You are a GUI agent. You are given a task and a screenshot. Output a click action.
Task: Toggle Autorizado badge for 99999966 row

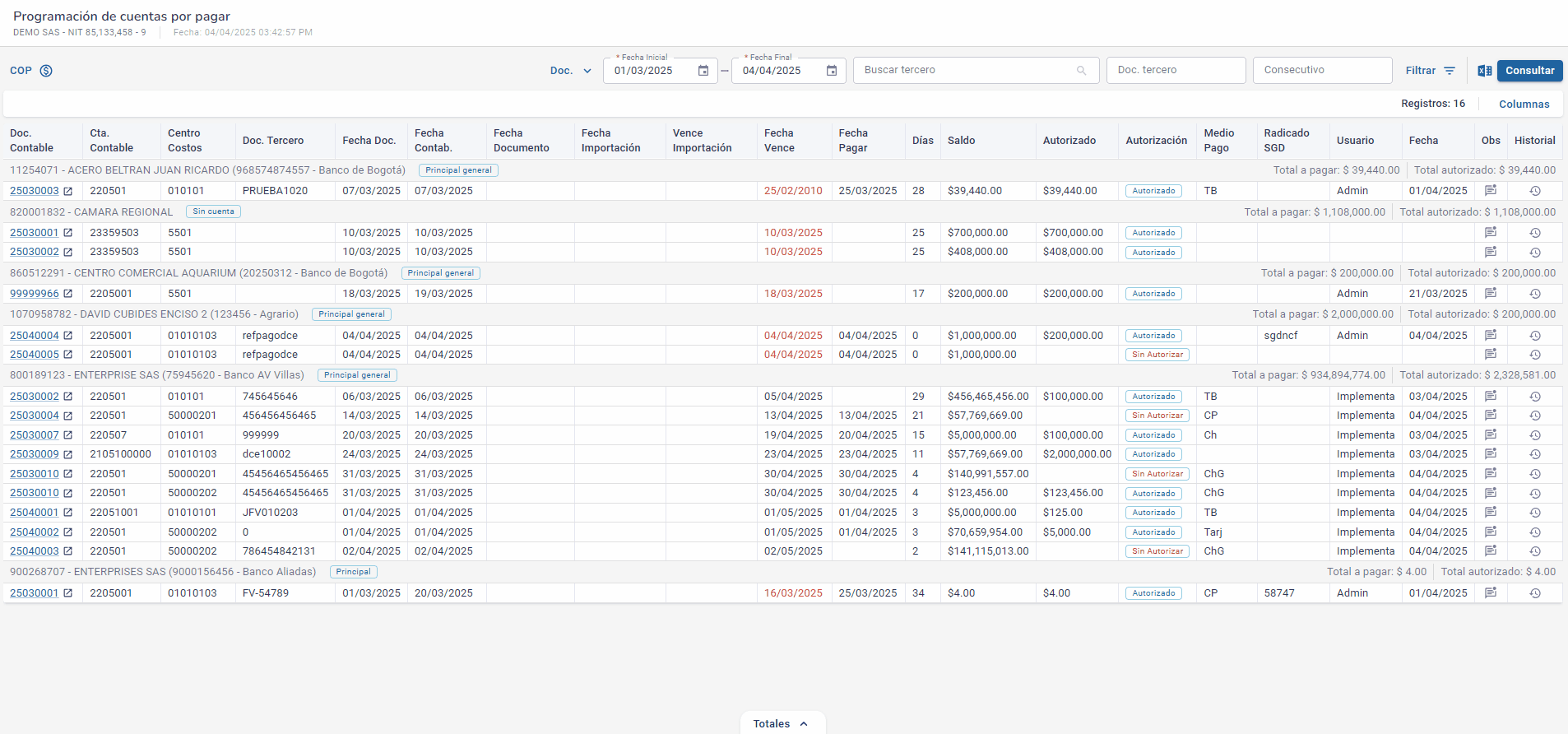click(1153, 294)
